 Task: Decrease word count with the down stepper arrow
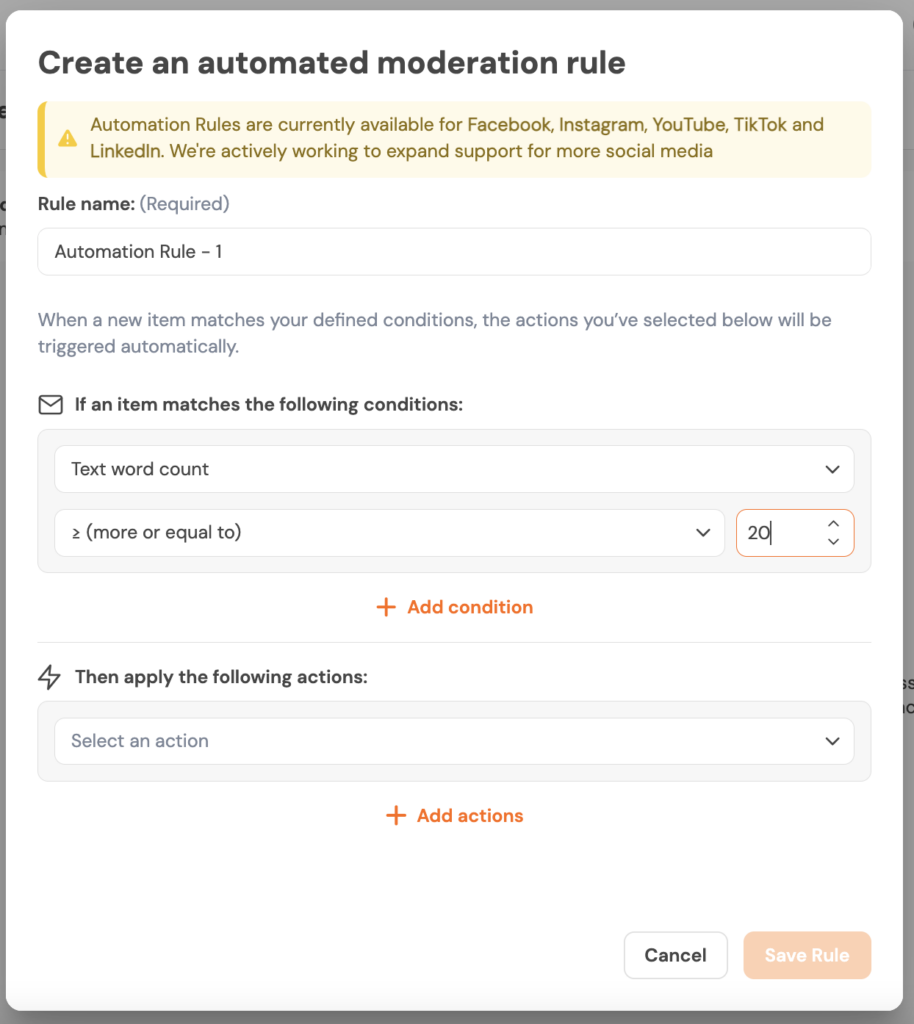point(833,542)
